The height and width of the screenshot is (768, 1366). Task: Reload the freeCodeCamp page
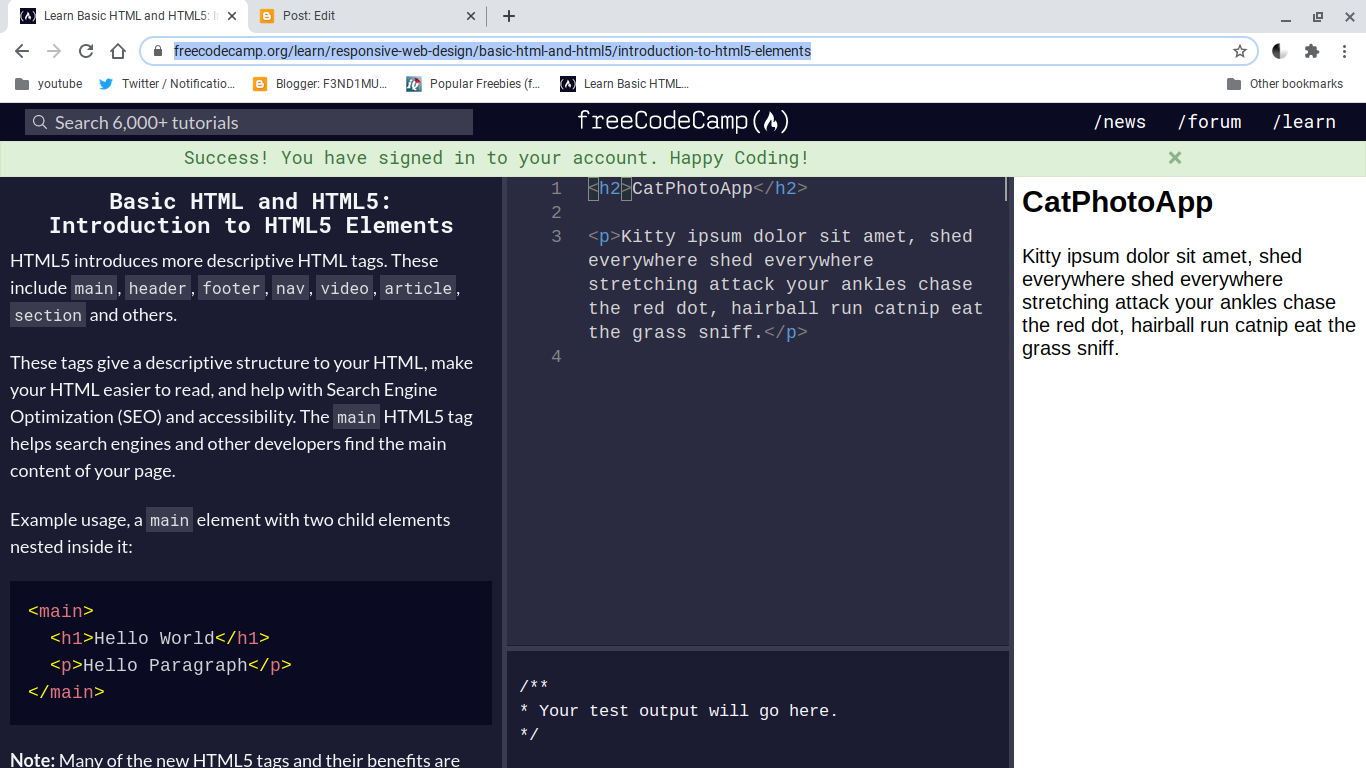pyautogui.click(x=86, y=51)
